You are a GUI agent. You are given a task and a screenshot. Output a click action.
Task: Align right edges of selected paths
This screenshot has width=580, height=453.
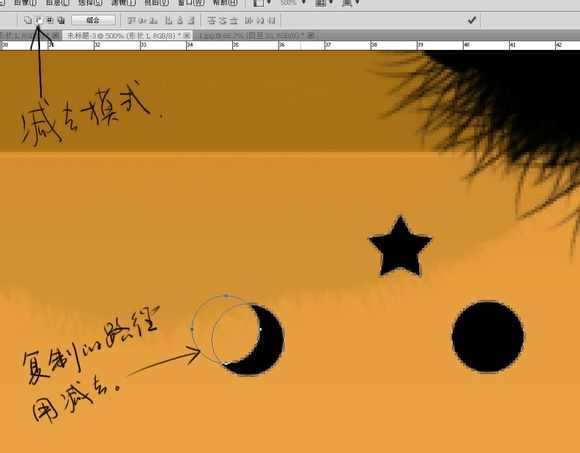pos(191,20)
